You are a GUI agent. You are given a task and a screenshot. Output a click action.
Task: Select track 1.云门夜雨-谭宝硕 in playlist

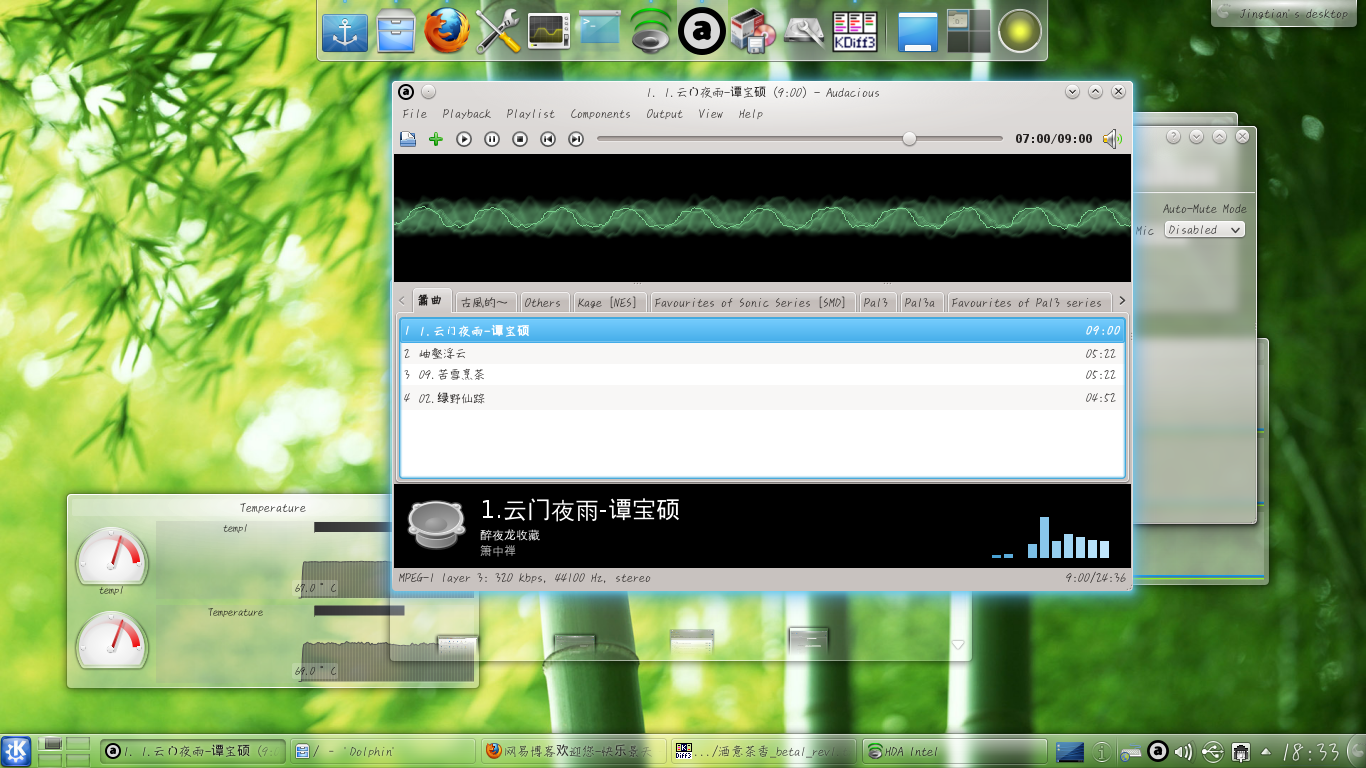point(762,330)
